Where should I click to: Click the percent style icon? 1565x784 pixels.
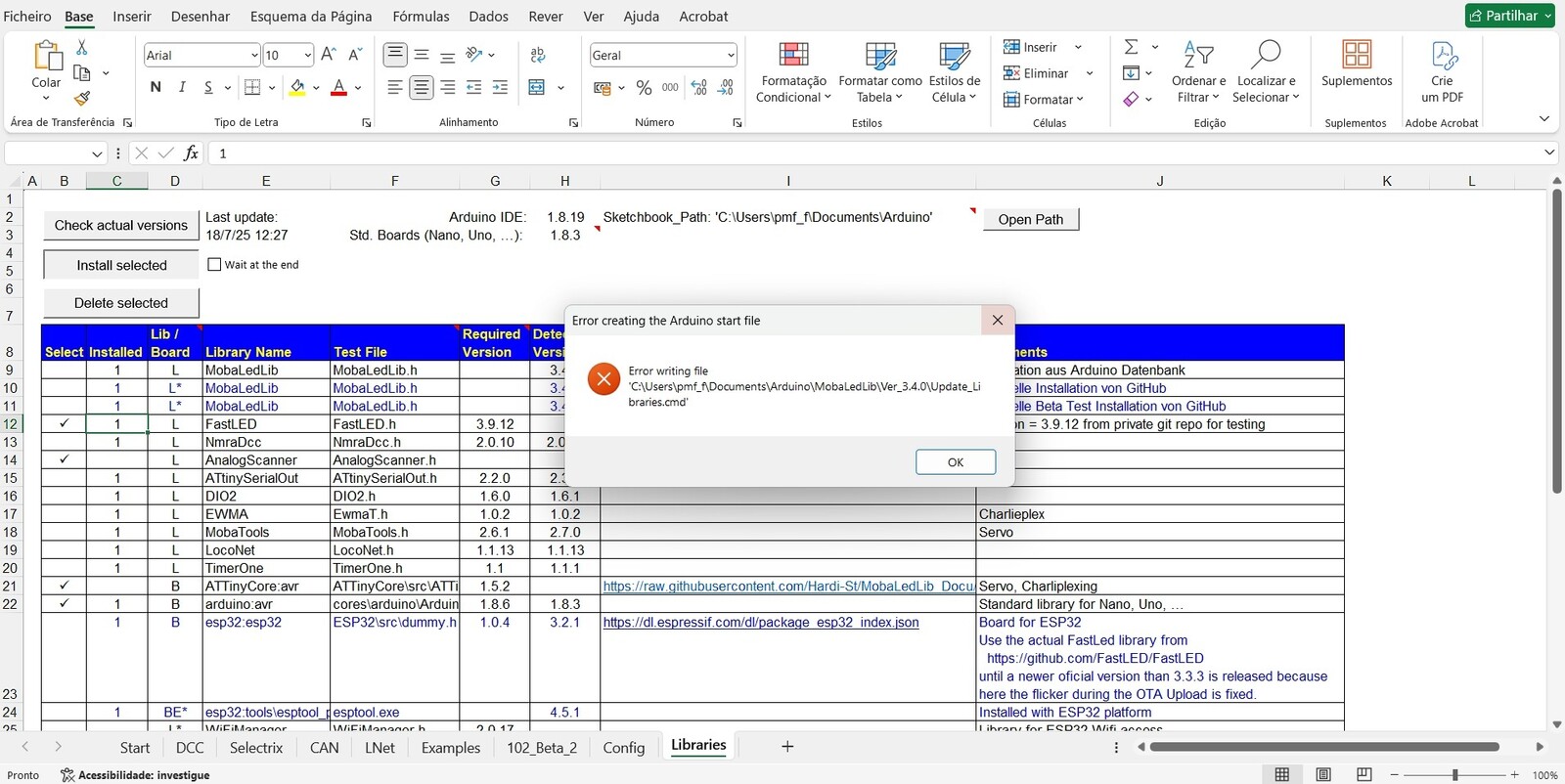pos(644,88)
